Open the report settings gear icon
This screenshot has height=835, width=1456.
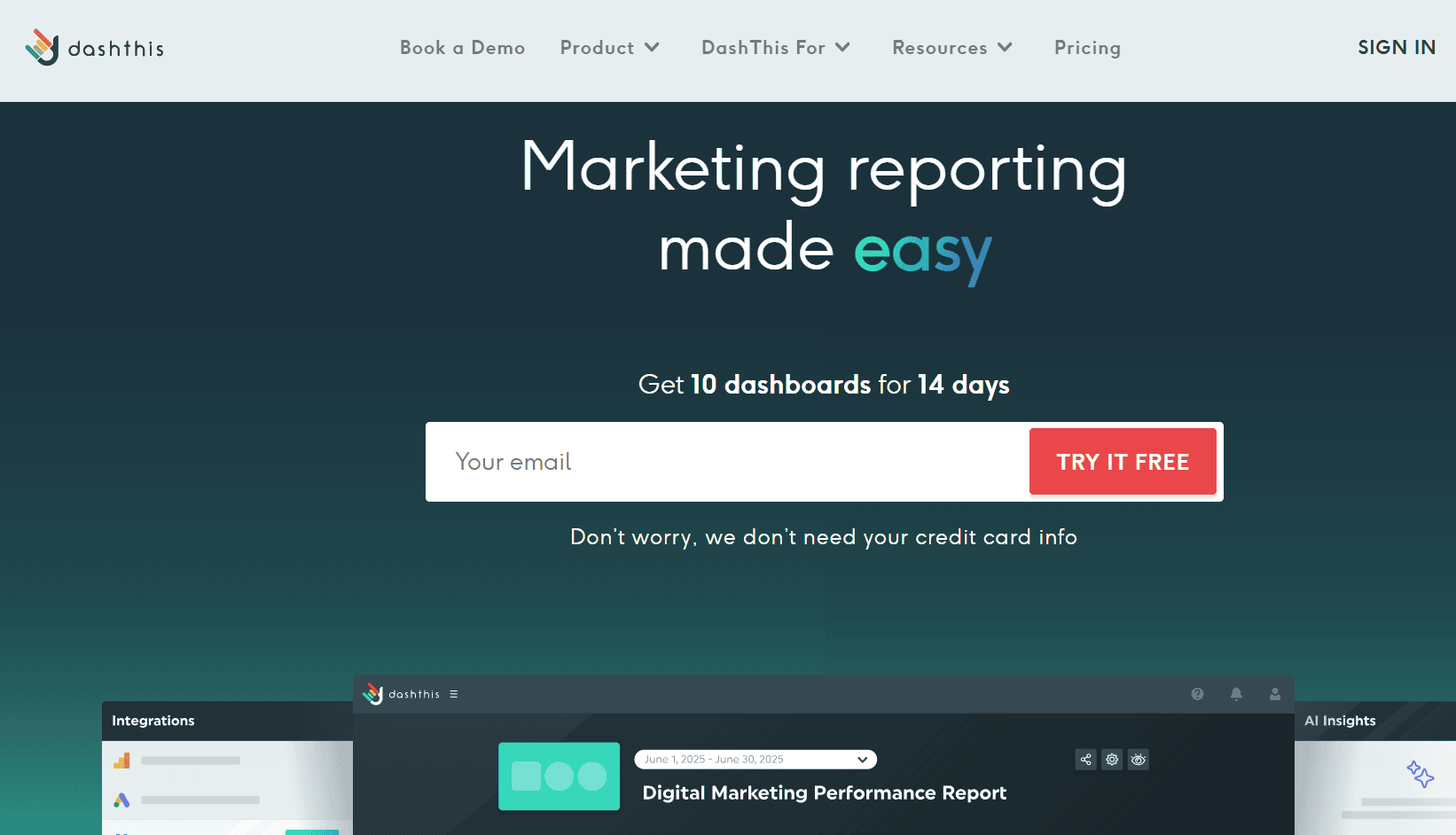click(1112, 760)
